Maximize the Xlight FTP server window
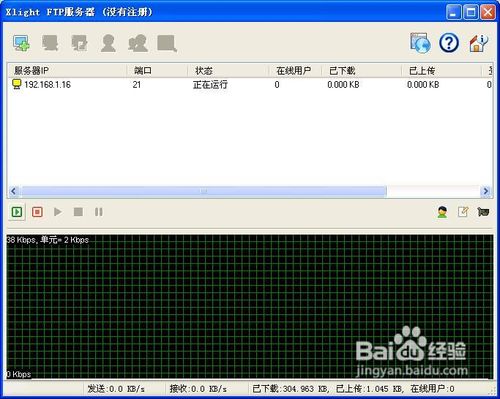Viewport: 500px width, 399px height. tap(471, 13)
